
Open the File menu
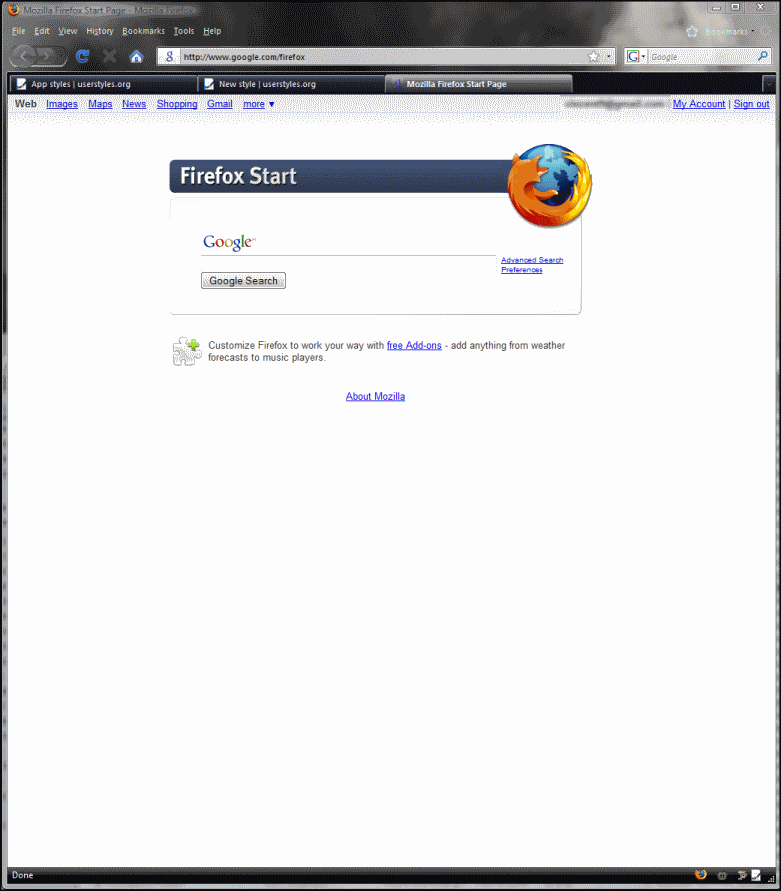pos(18,31)
